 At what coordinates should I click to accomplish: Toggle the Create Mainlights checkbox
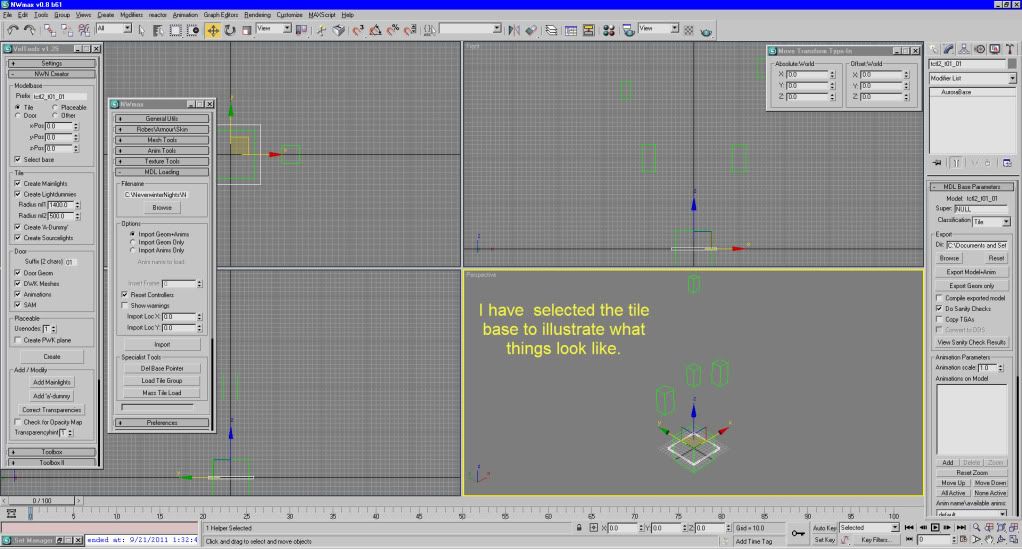point(18,182)
